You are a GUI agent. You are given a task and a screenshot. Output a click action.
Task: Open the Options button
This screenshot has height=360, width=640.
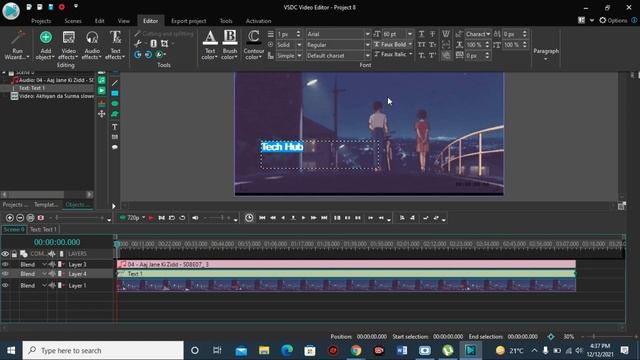click(613, 20)
